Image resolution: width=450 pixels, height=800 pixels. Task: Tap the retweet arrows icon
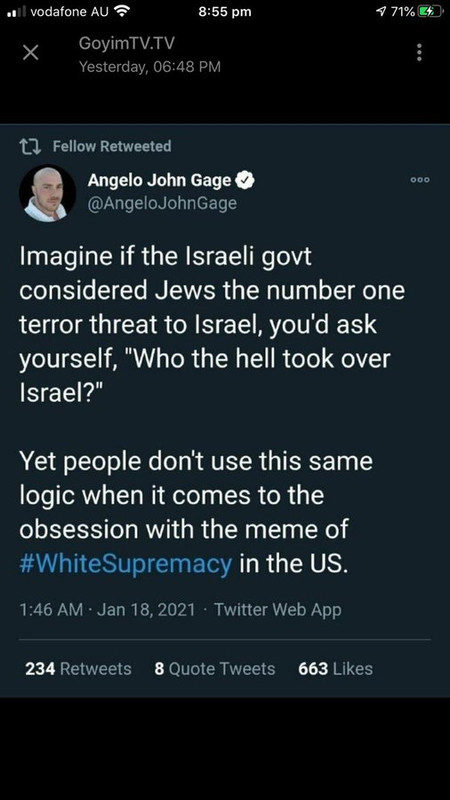(29, 147)
